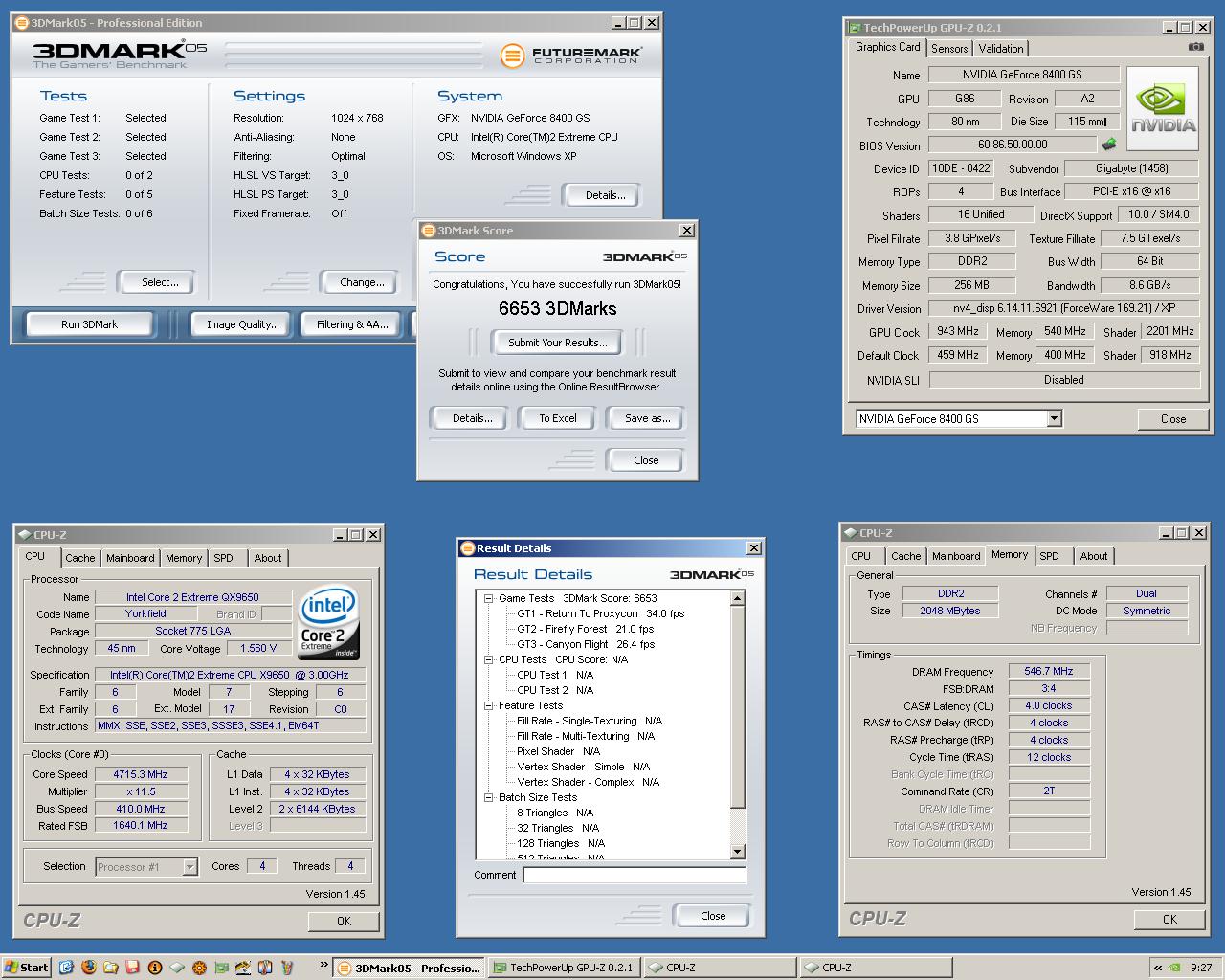1225x980 pixels.
Task: Click the orange info quick launch icon
Action: [154, 968]
